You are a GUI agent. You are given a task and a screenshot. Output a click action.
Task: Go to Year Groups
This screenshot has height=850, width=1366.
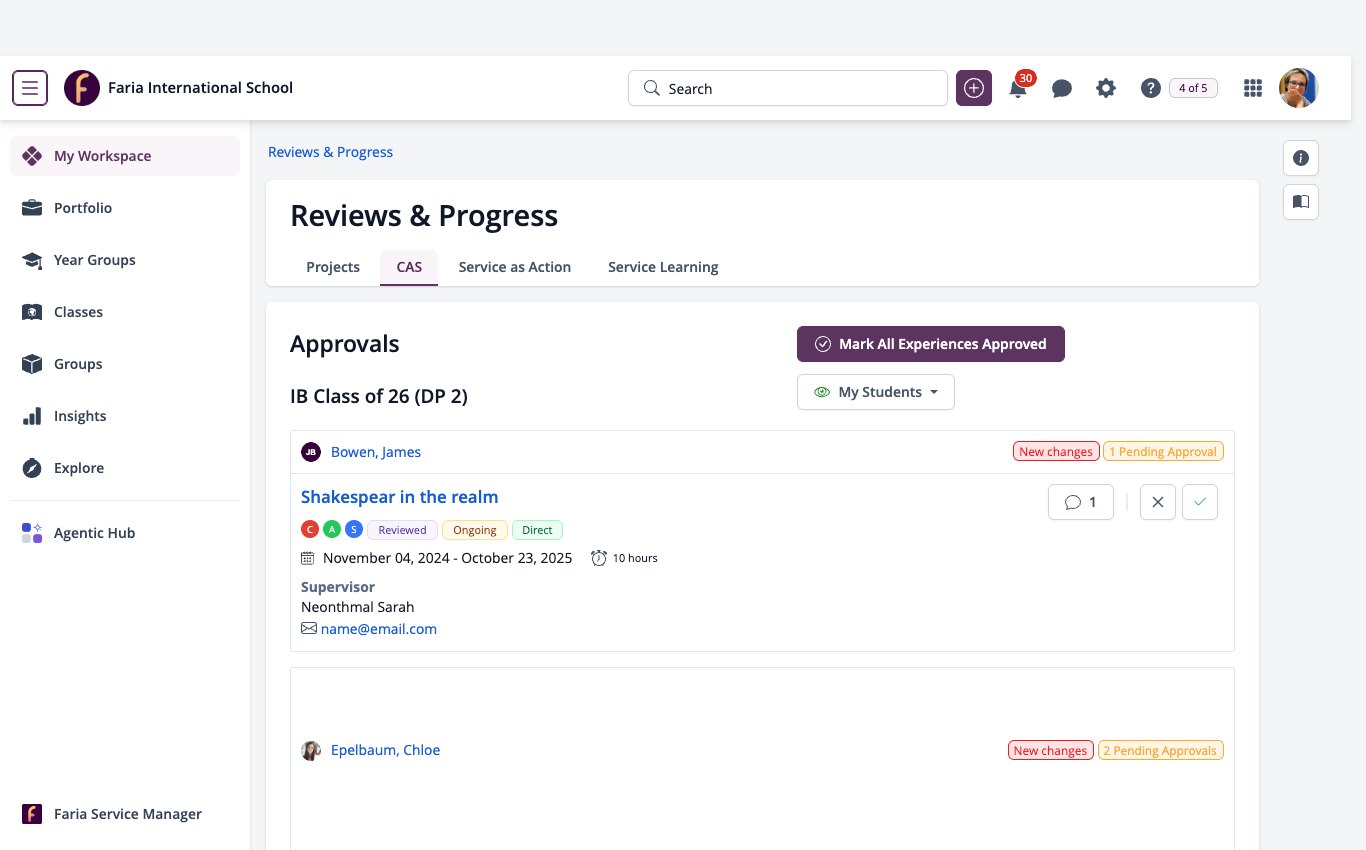pyautogui.click(x=125, y=260)
